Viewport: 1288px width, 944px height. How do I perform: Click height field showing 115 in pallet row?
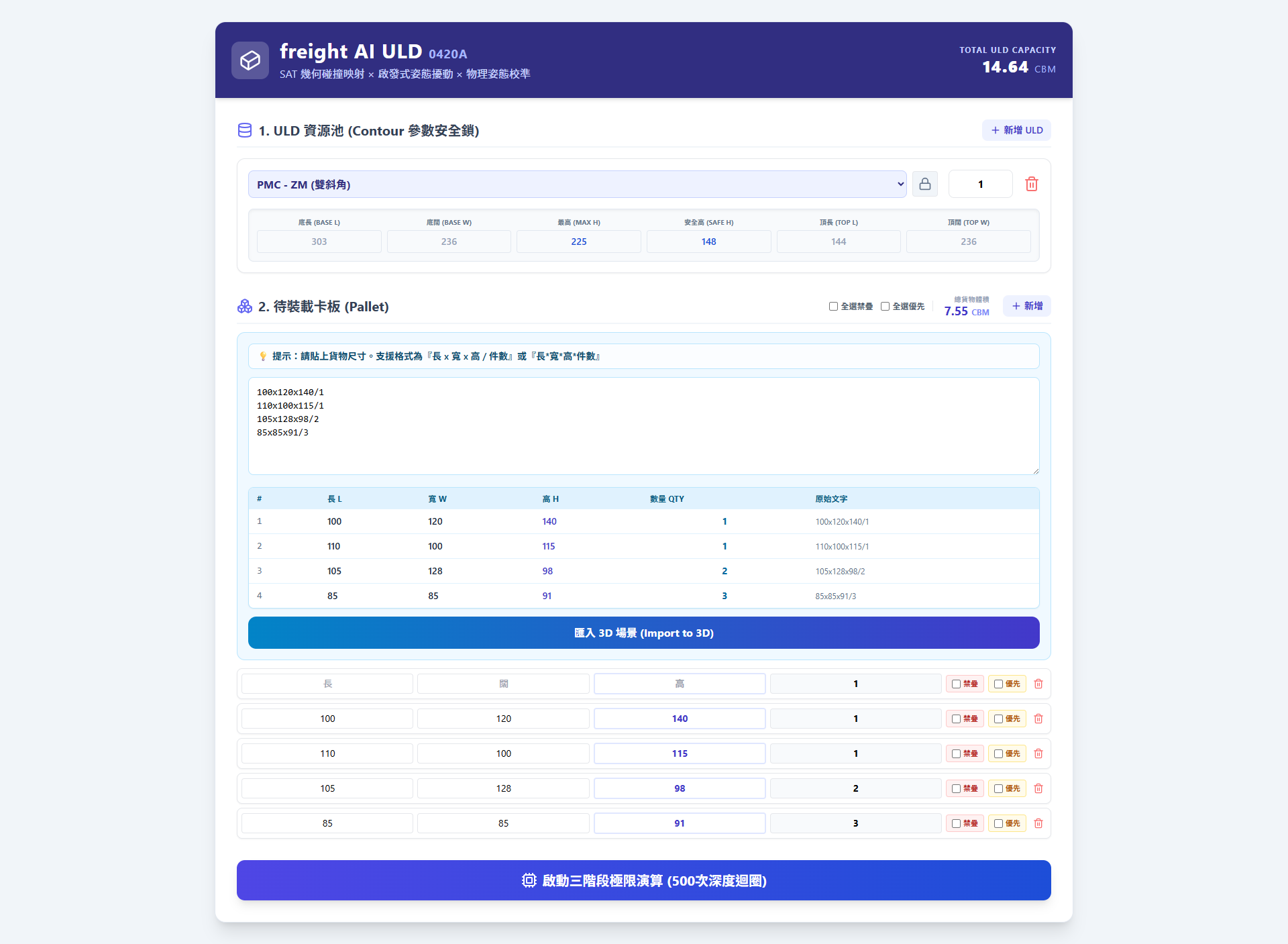pos(680,753)
